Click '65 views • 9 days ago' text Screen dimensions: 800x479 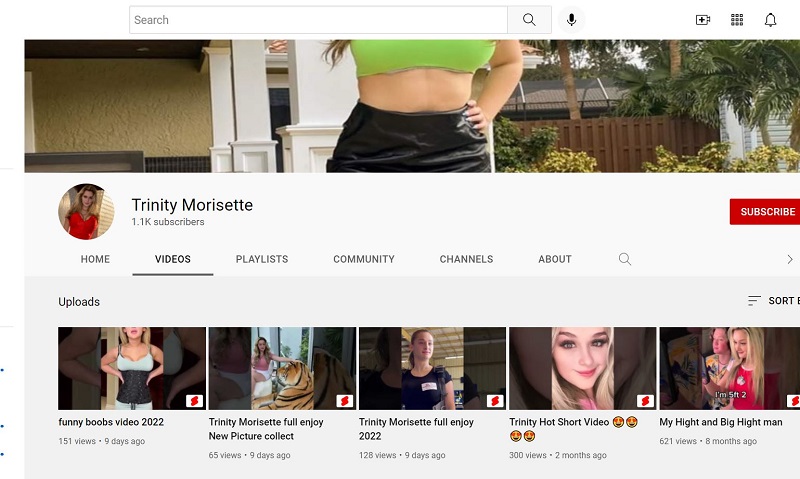point(249,455)
